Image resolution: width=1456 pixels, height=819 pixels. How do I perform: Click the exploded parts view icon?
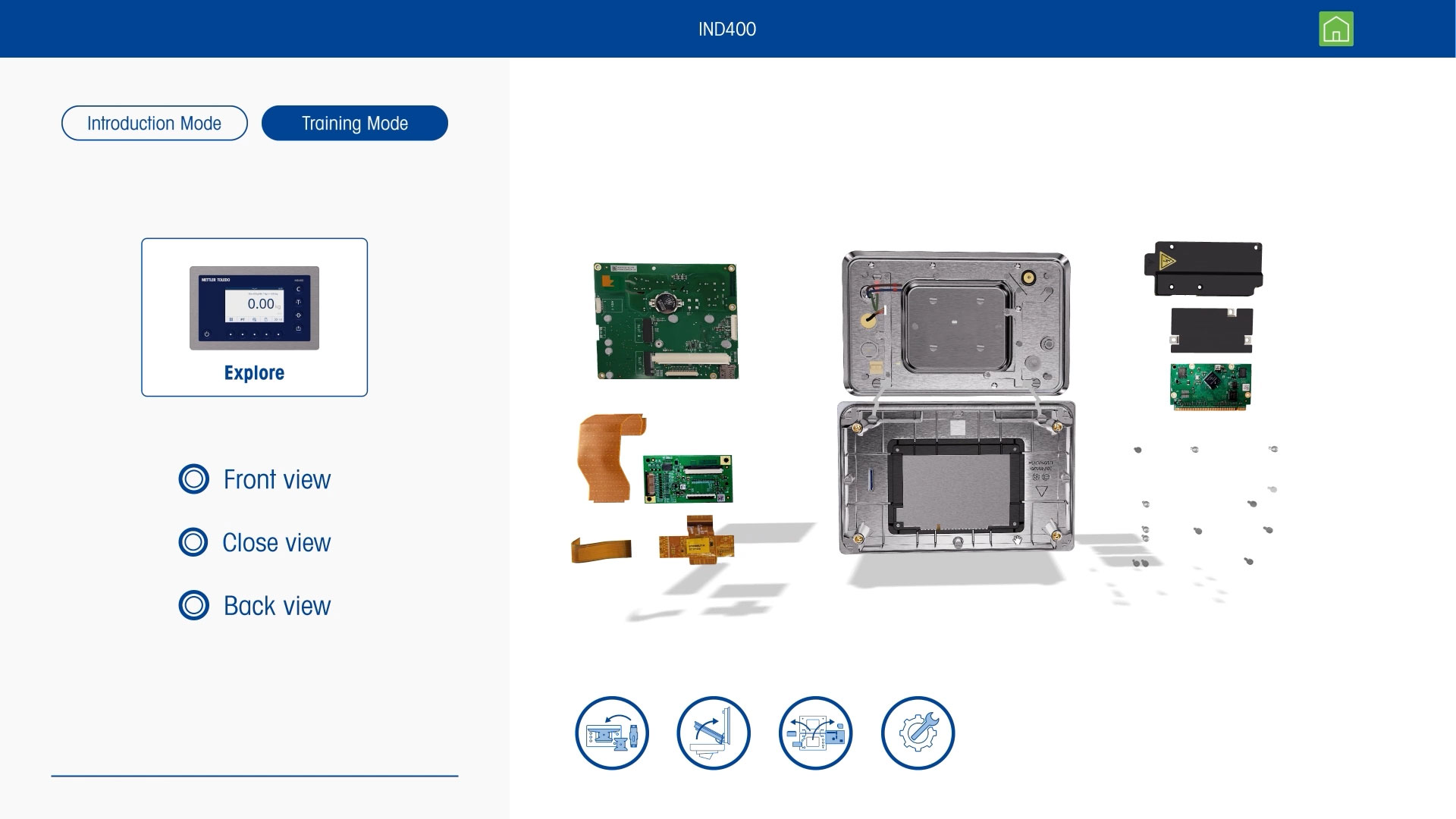click(815, 733)
